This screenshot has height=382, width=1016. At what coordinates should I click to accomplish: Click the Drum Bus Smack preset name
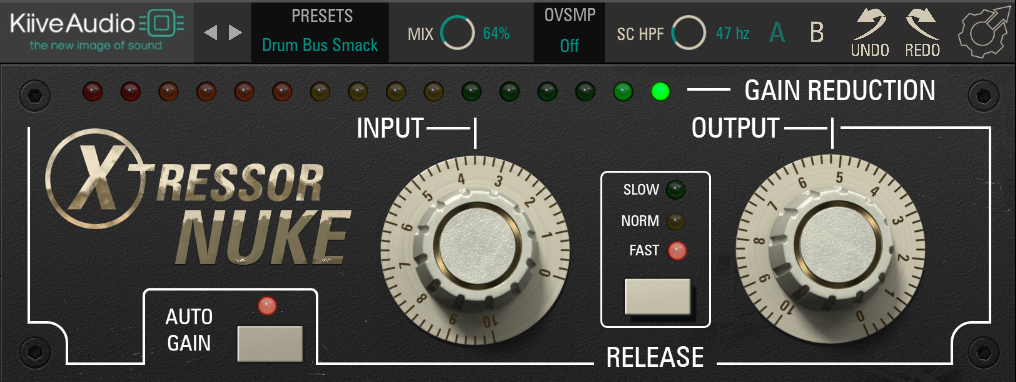[x=320, y=45]
